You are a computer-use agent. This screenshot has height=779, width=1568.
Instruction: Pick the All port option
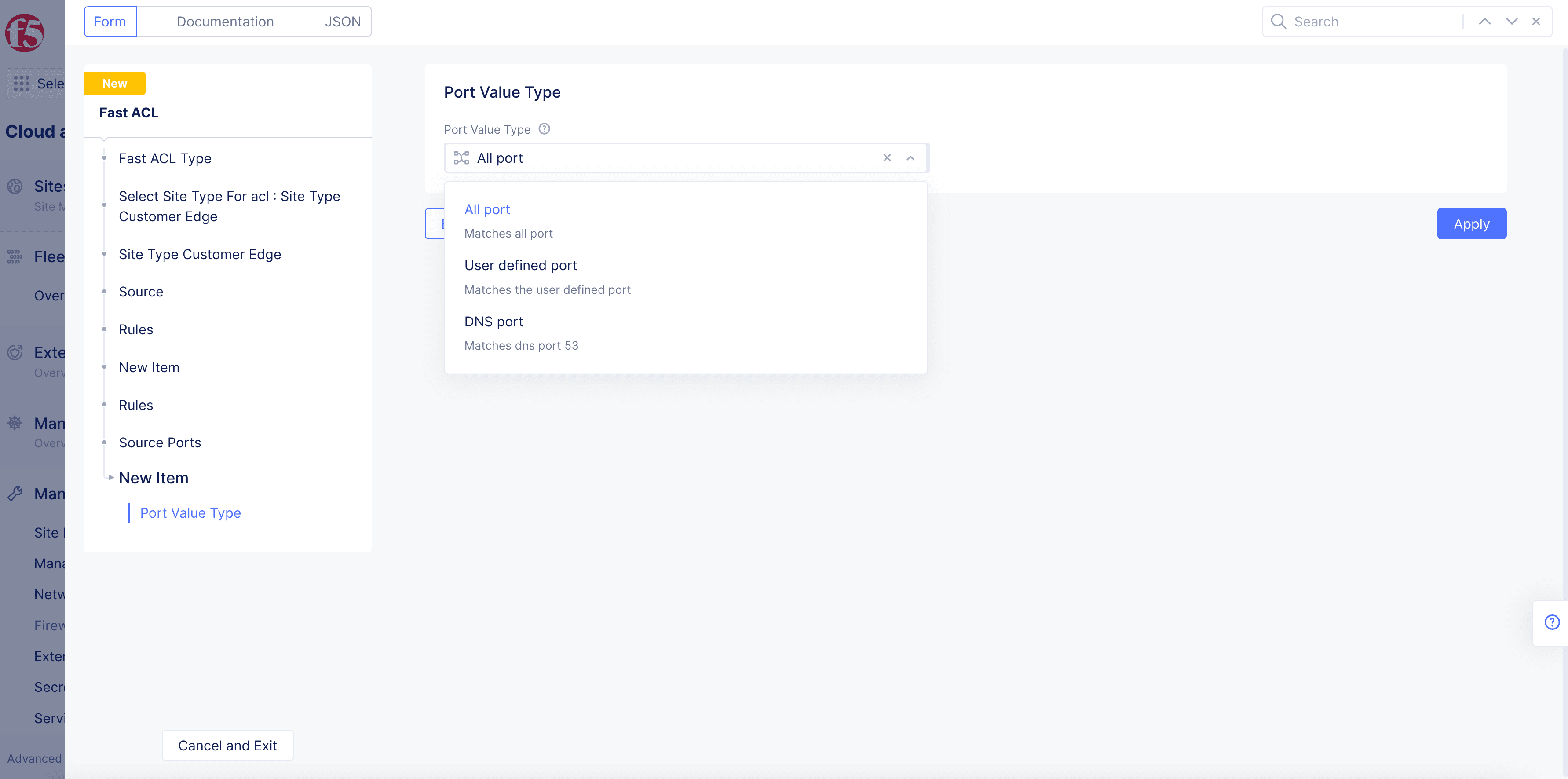(x=487, y=209)
